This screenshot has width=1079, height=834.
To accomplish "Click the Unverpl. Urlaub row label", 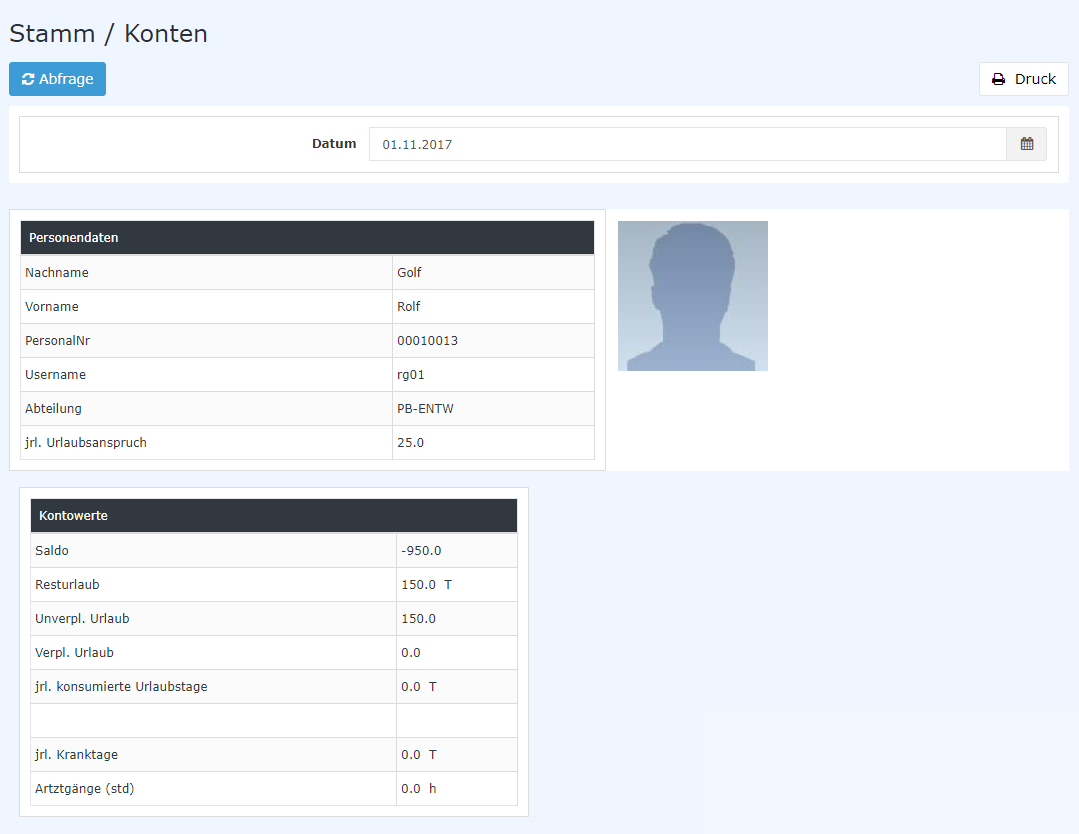I will click(x=82, y=619).
